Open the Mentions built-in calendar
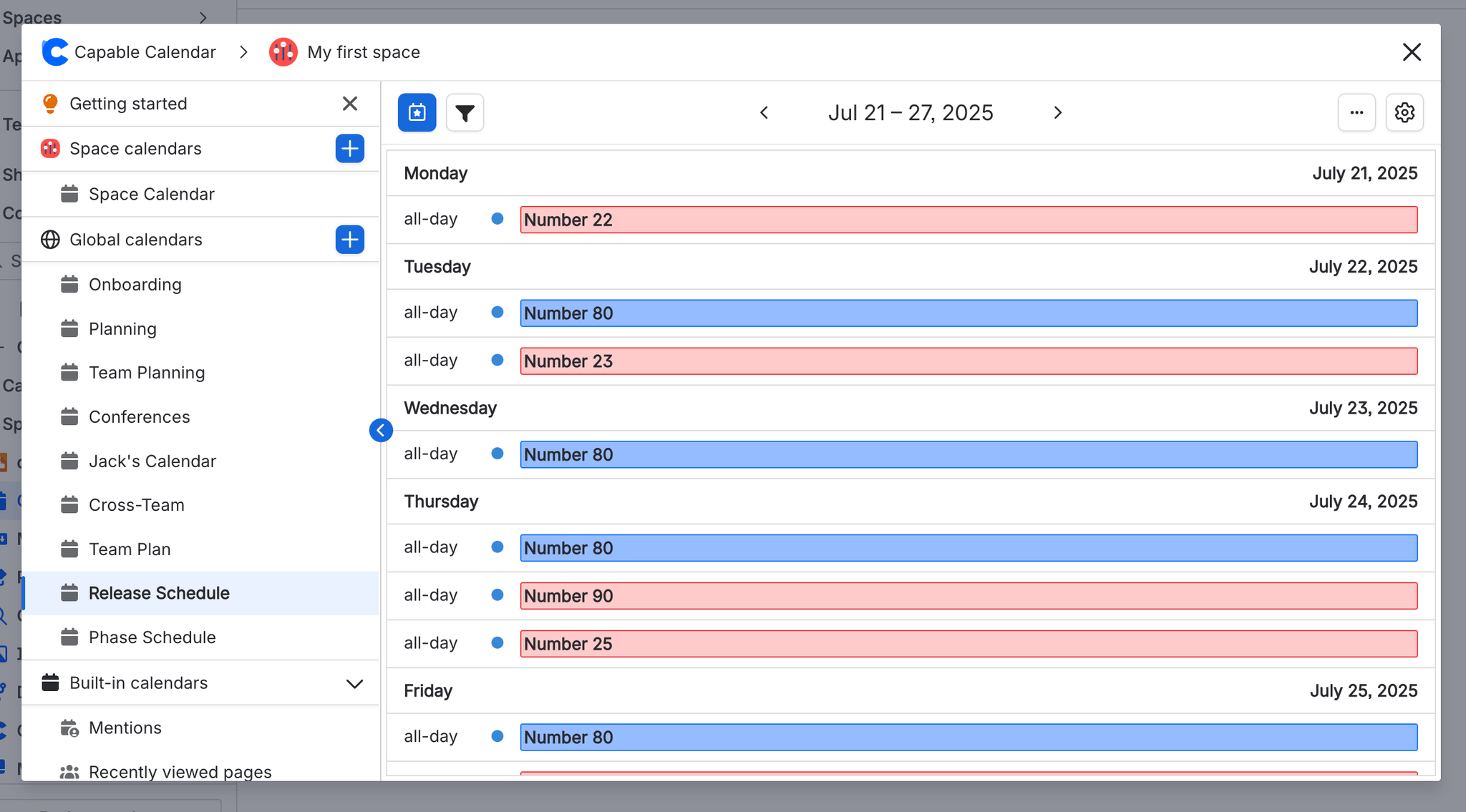This screenshot has width=1466, height=812. click(125, 728)
